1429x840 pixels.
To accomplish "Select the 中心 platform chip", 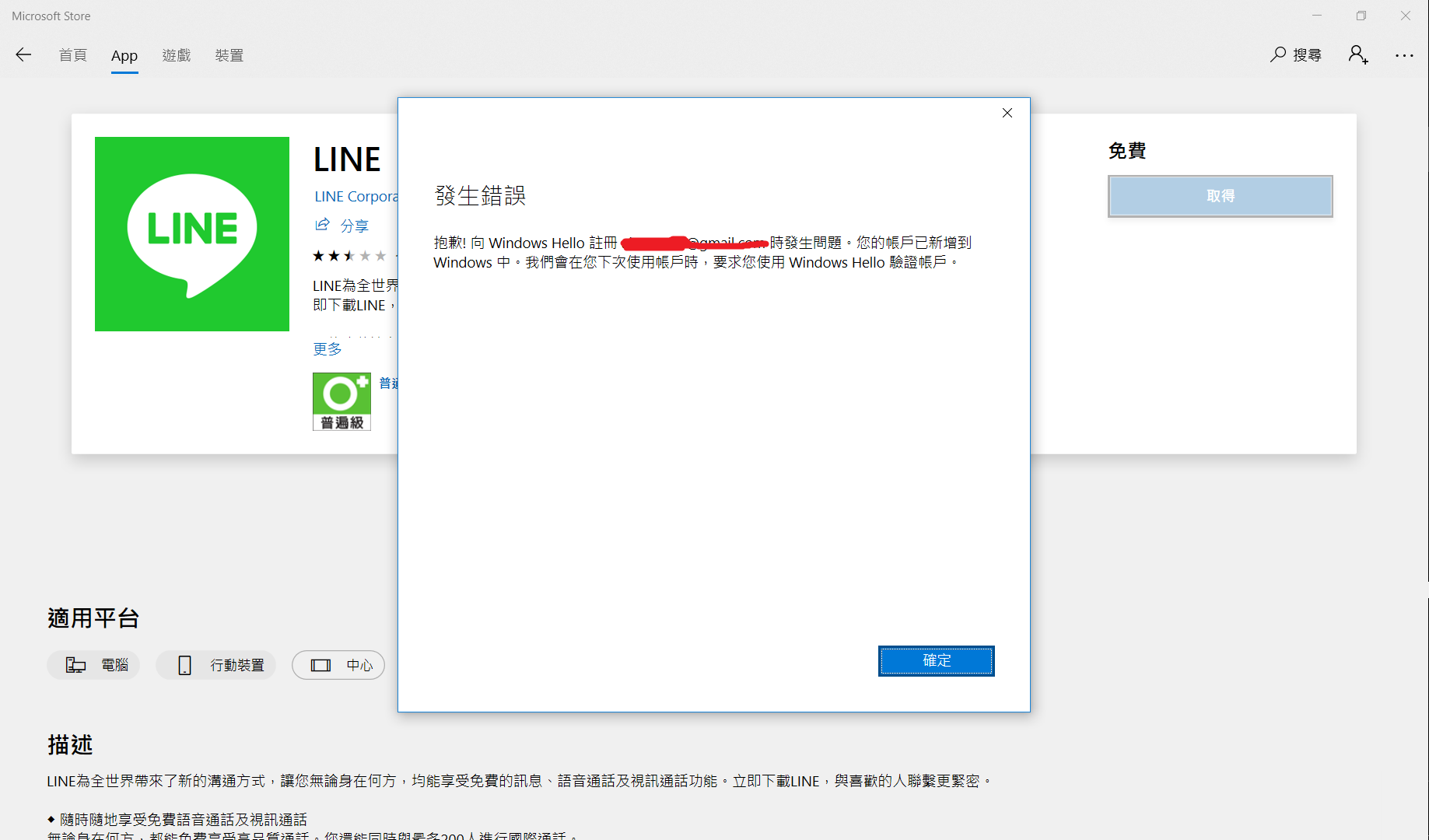I will click(338, 665).
